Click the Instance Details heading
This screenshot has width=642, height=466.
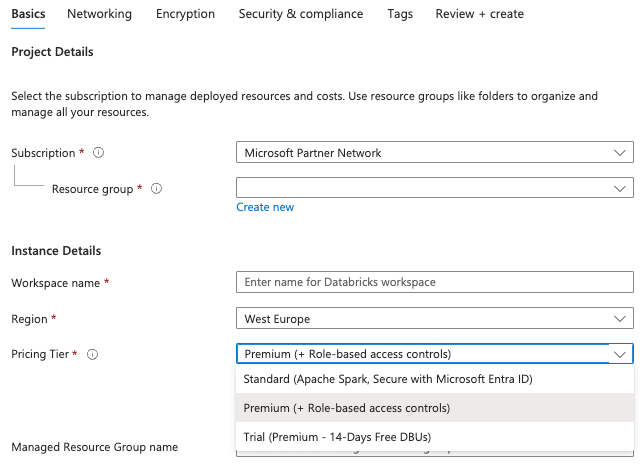pyautogui.click(x=56, y=251)
